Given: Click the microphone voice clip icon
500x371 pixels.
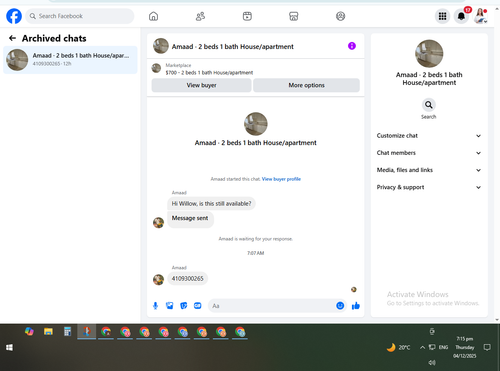Looking at the screenshot, I should click(155, 306).
